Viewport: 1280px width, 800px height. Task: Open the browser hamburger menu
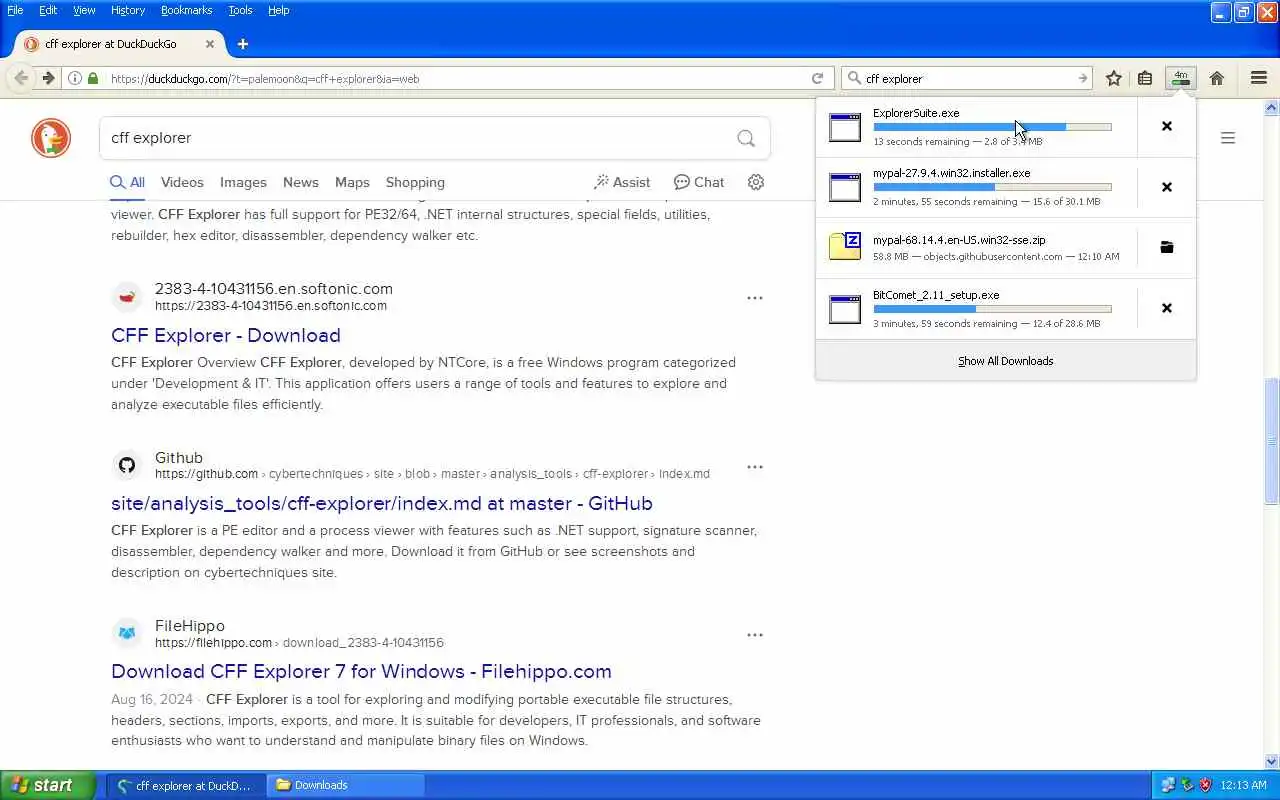1259,78
